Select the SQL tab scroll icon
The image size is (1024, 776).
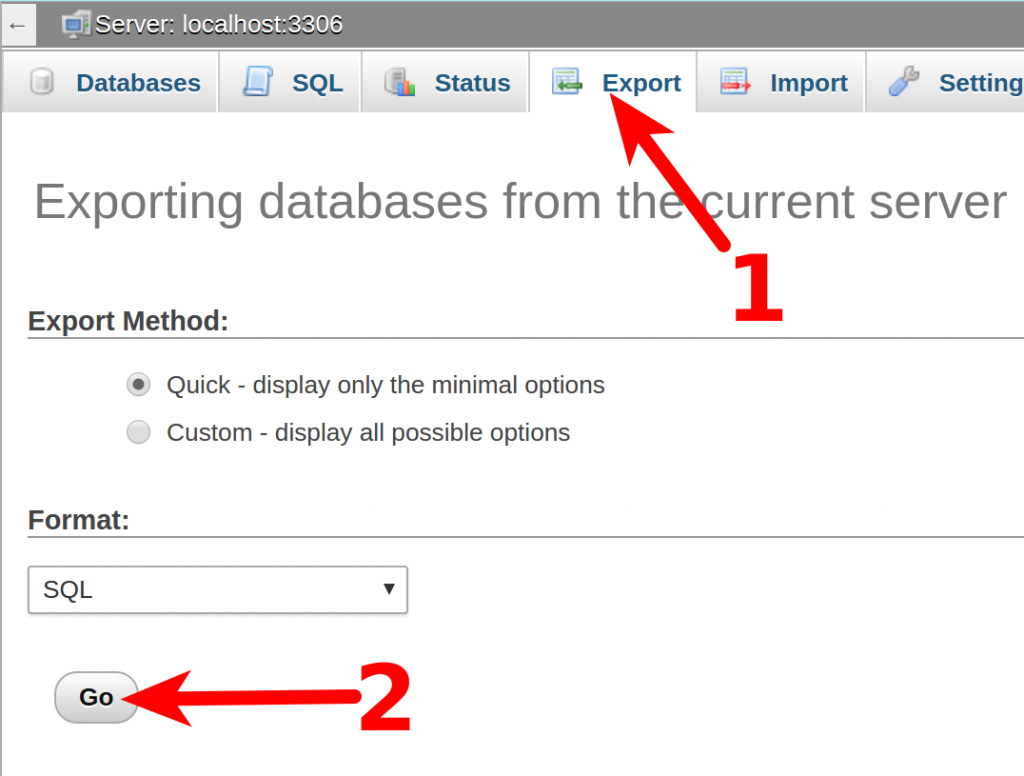pos(260,83)
